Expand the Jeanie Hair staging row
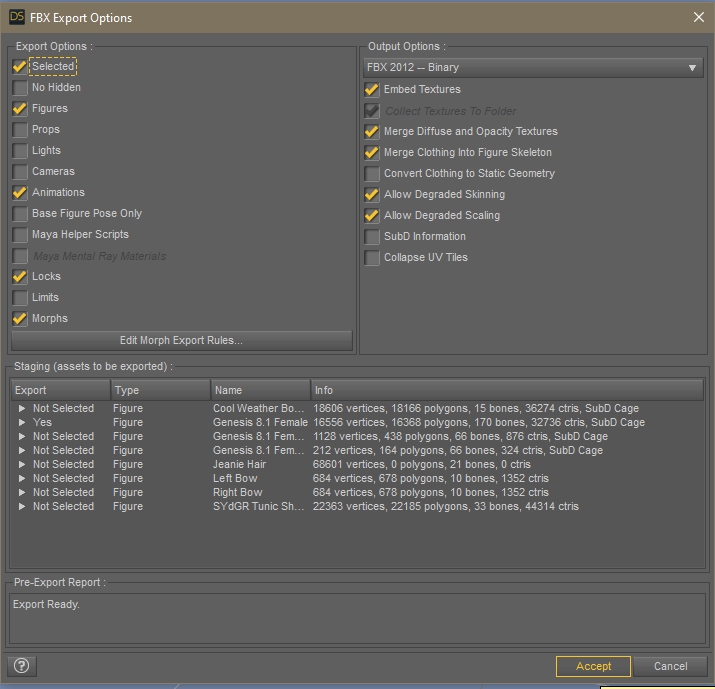 [x=21, y=464]
